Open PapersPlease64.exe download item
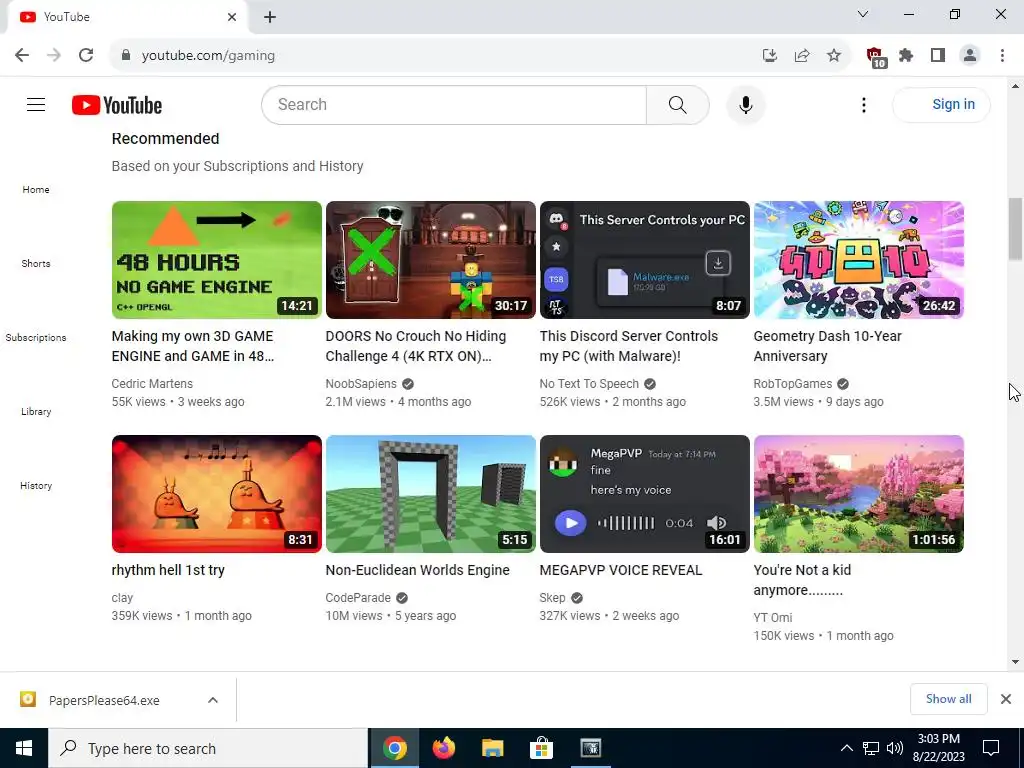The width and height of the screenshot is (1024, 768). tap(104, 700)
